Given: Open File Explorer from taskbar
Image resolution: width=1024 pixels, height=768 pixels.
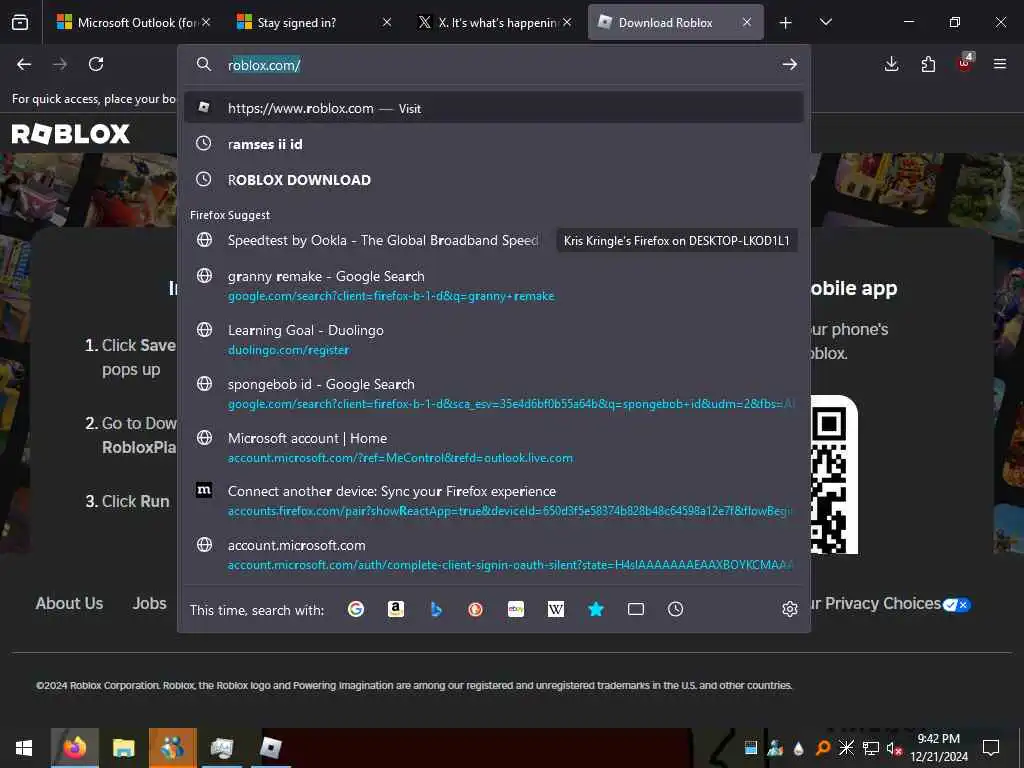Looking at the screenshot, I should click(123, 748).
